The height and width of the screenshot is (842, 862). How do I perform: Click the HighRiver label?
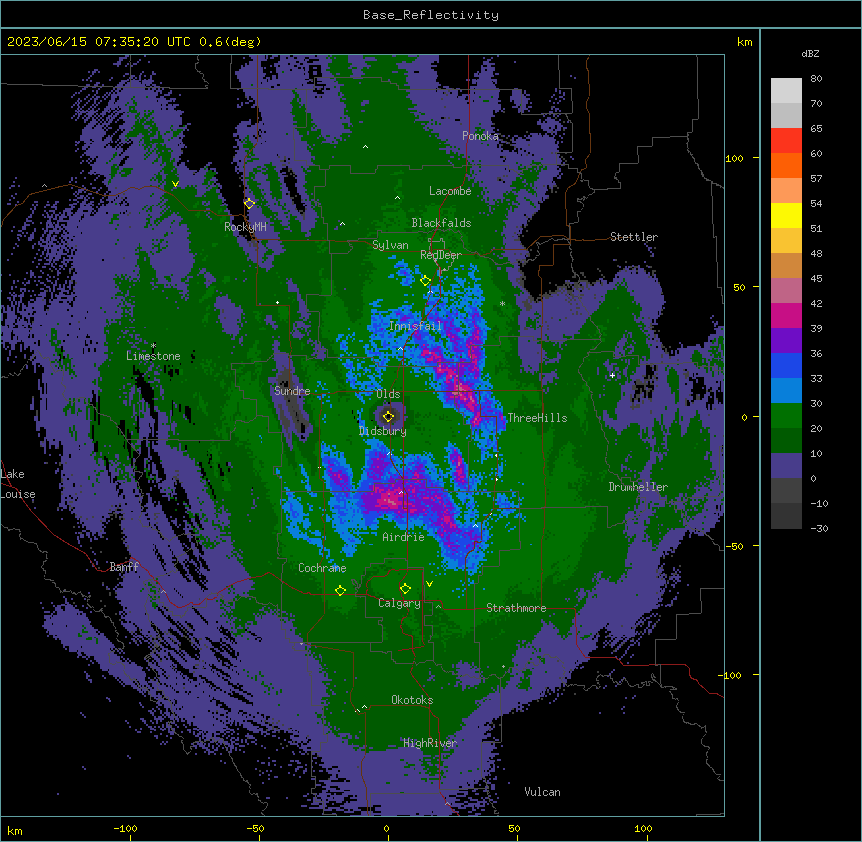(430, 743)
